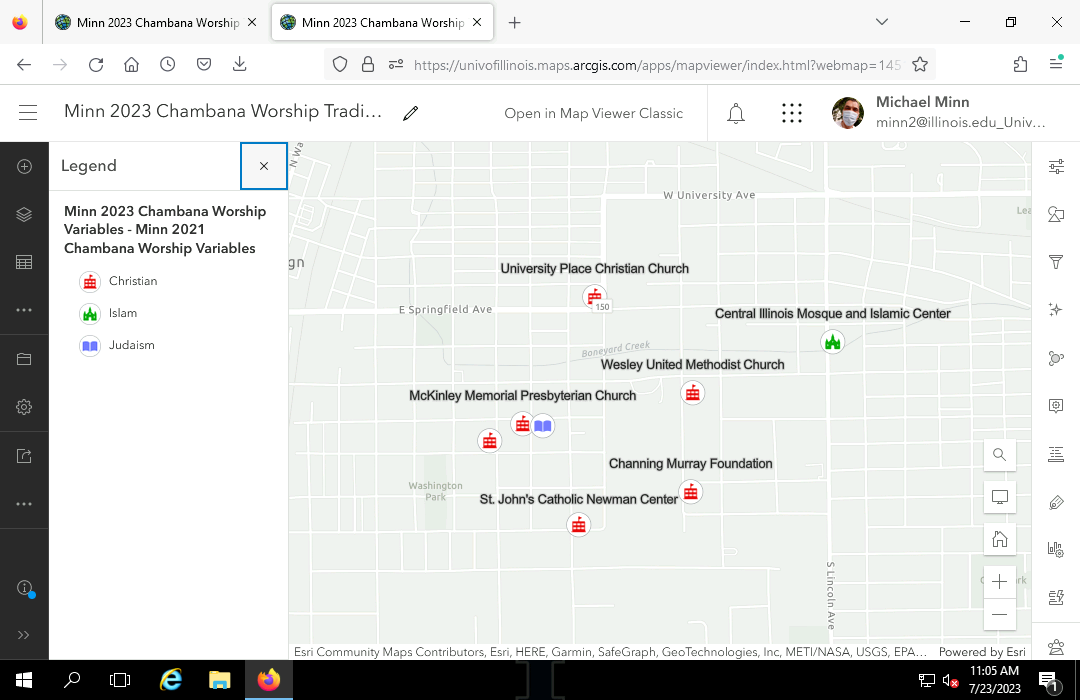The width and height of the screenshot is (1080, 700).
Task: Open the Tables panel icon
Action: point(24,262)
